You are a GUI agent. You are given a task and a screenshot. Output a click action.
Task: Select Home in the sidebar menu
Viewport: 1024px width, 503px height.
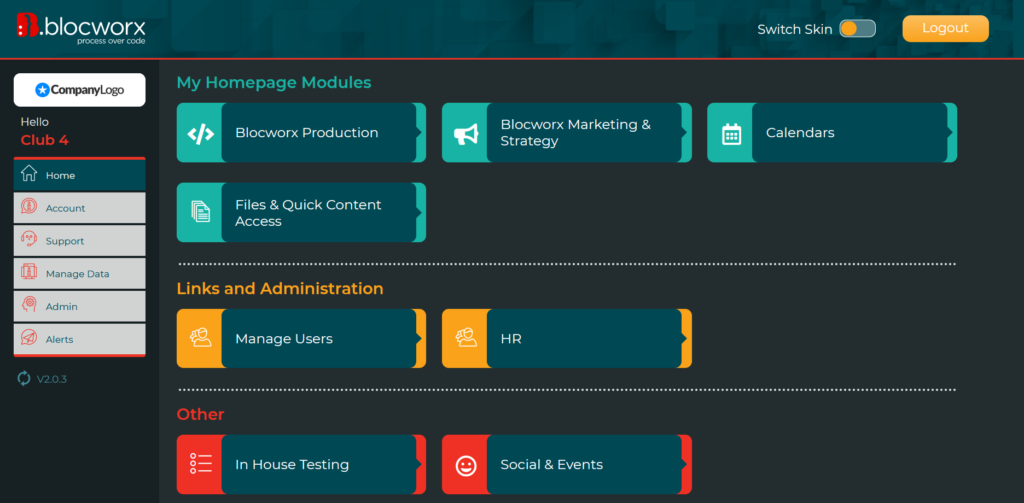[80, 175]
